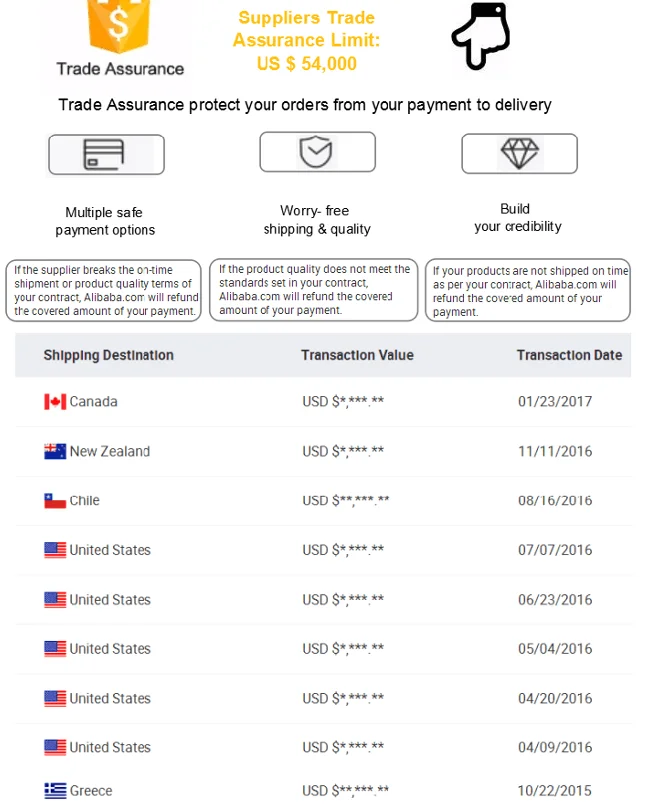Click the pointing hand icon
Screen dimensions: 655x808
click(486, 37)
